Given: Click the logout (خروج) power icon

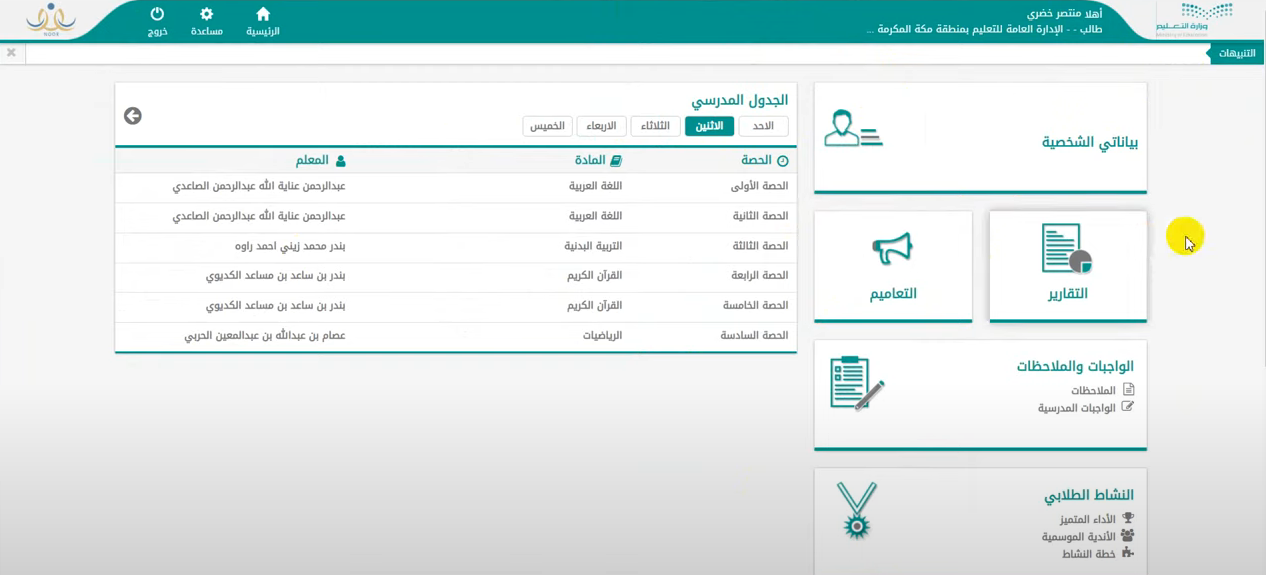Looking at the screenshot, I should click(x=157, y=15).
